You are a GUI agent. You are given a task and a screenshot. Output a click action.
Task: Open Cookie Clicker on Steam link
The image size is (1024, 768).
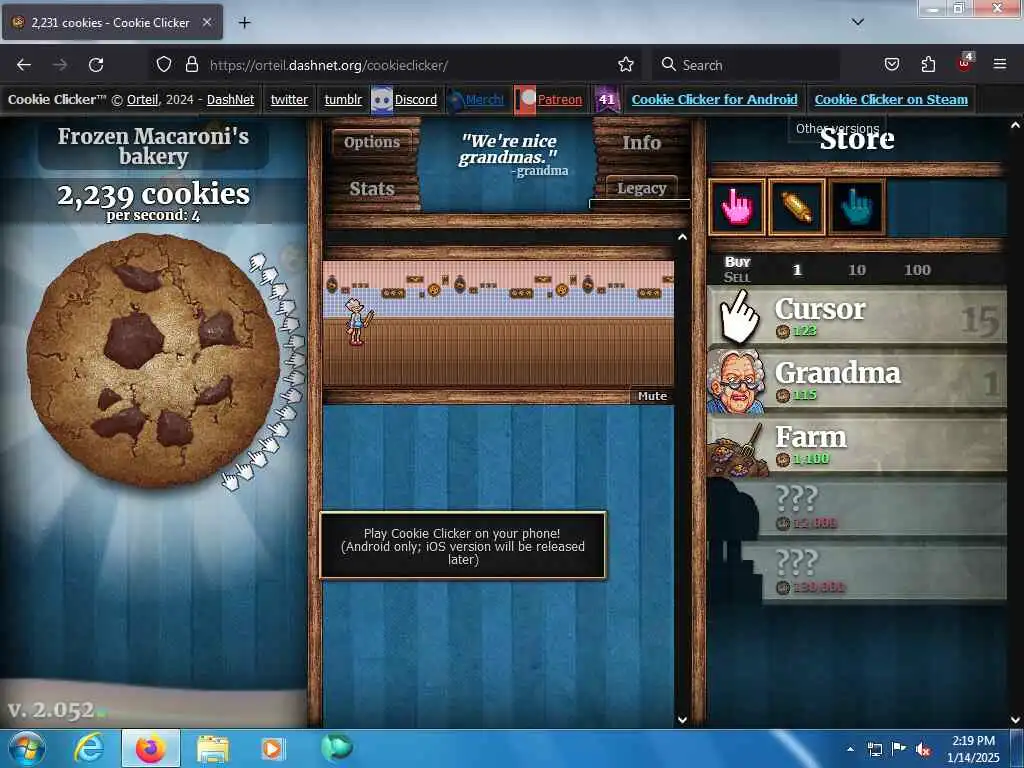(x=891, y=99)
